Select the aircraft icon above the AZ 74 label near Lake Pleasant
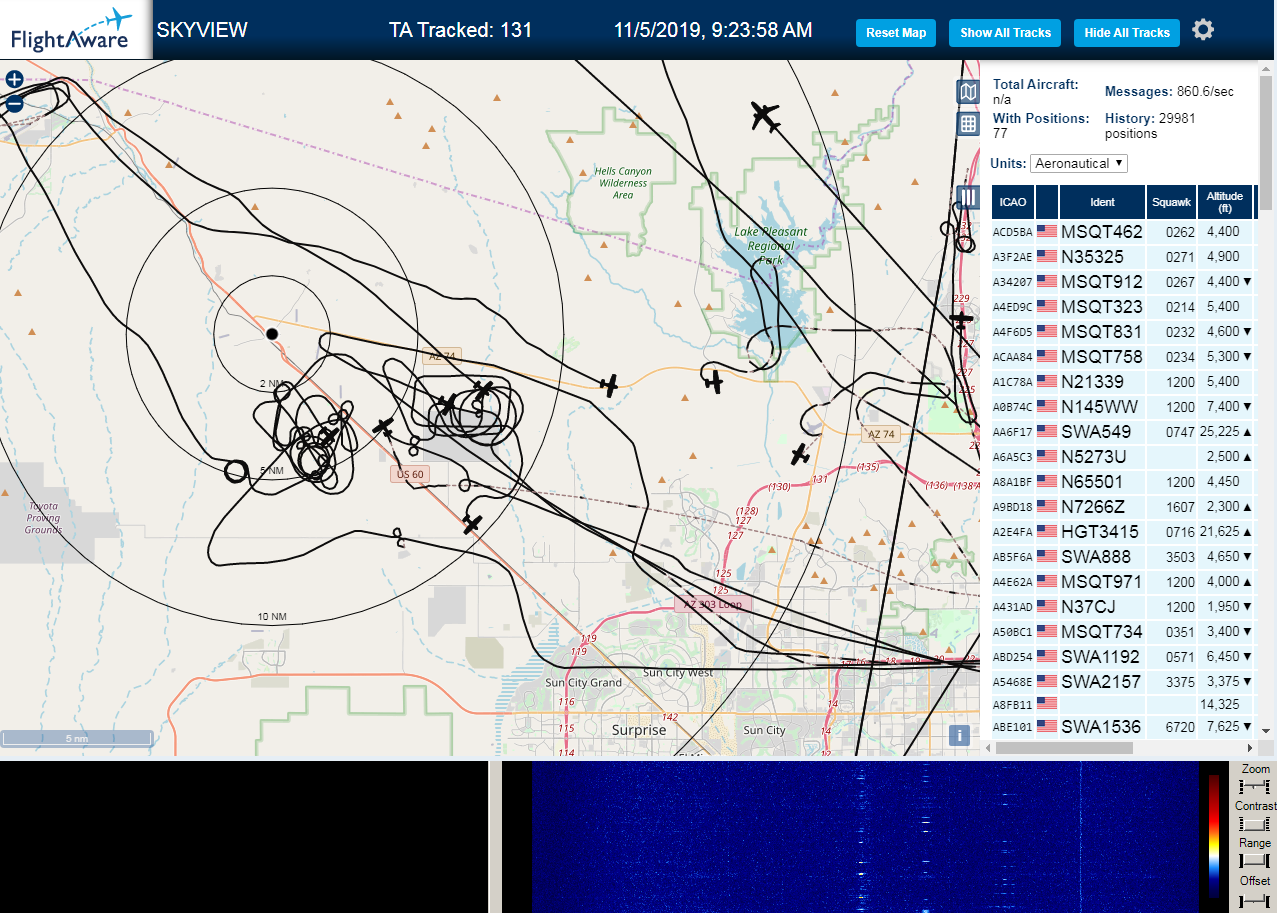 pyautogui.click(x=799, y=454)
